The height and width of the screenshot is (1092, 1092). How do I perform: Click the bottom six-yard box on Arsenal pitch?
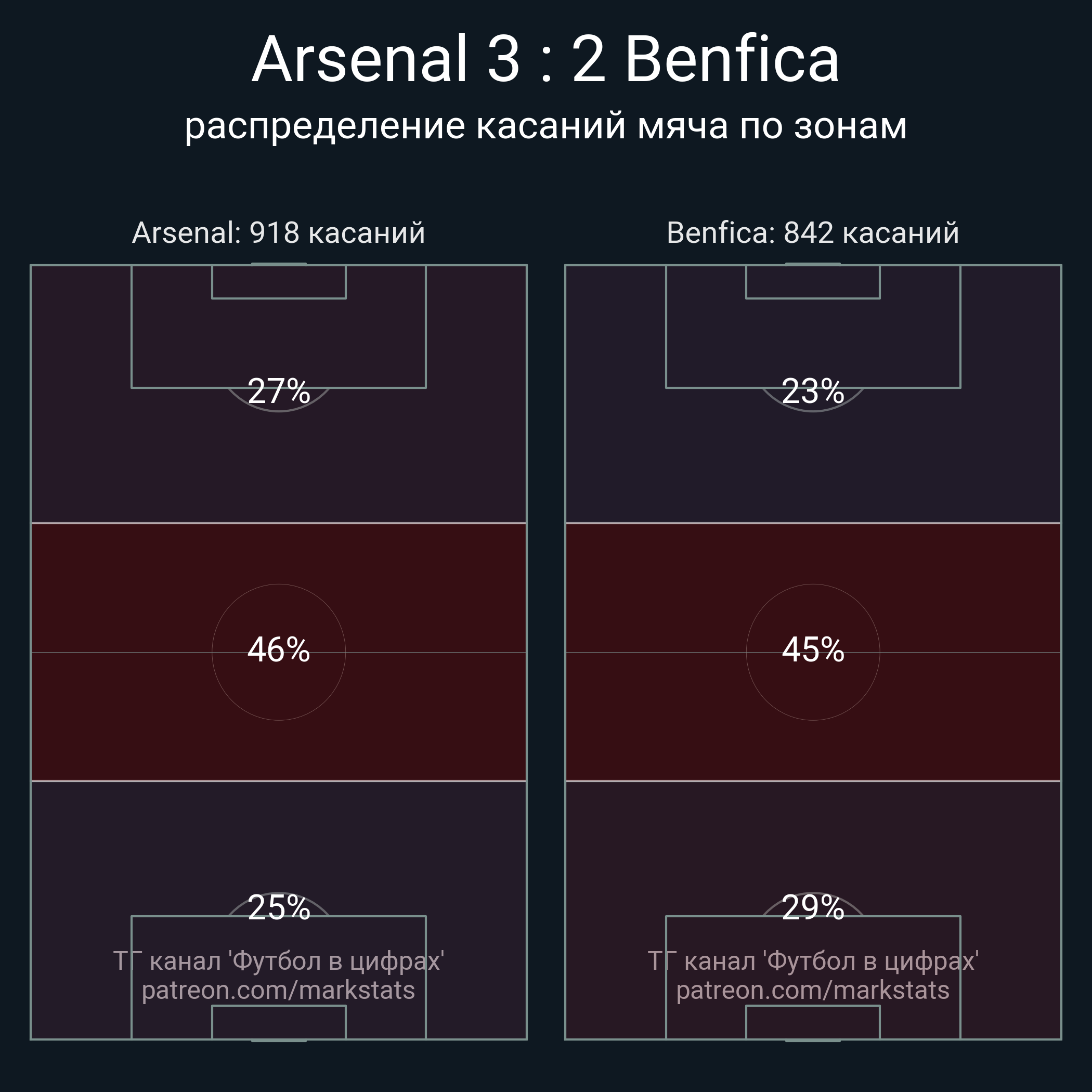[279, 1022]
